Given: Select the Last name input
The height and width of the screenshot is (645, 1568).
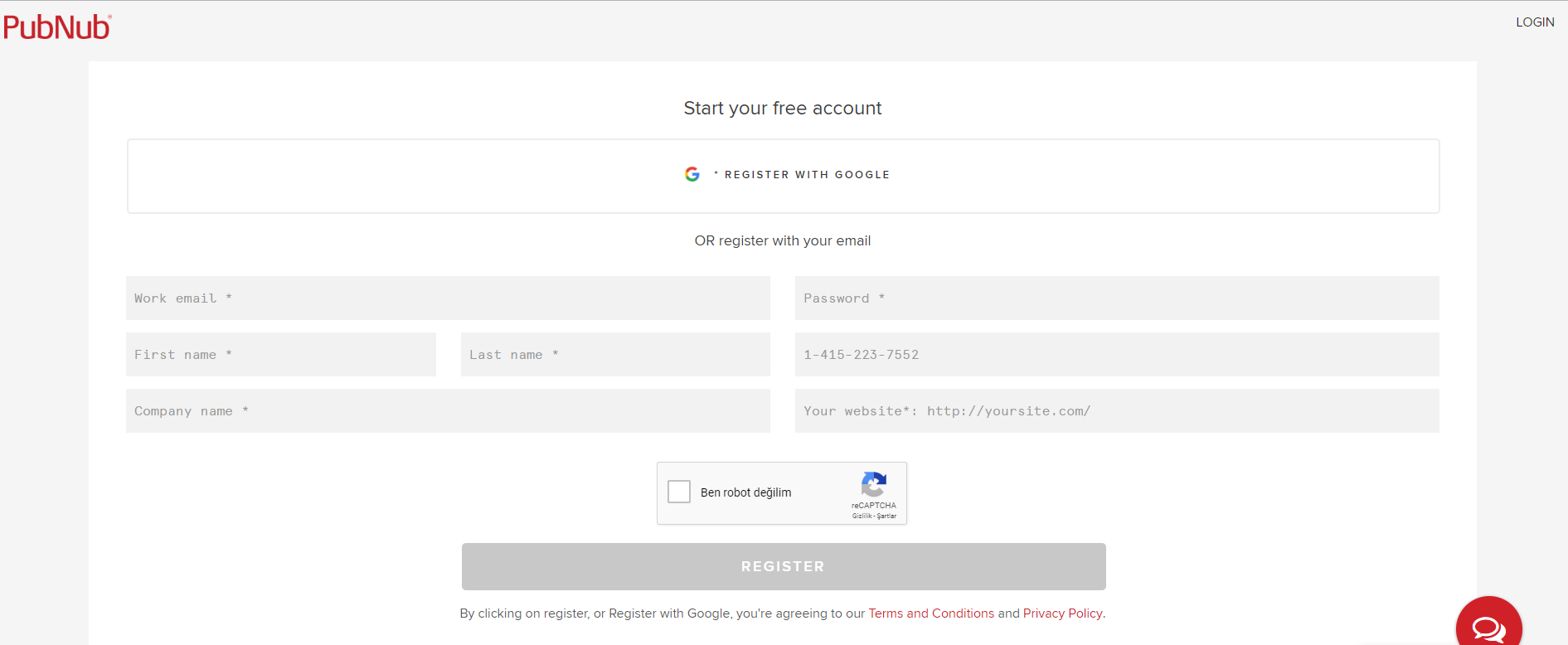Looking at the screenshot, I should pyautogui.click(x=615, y=355).
